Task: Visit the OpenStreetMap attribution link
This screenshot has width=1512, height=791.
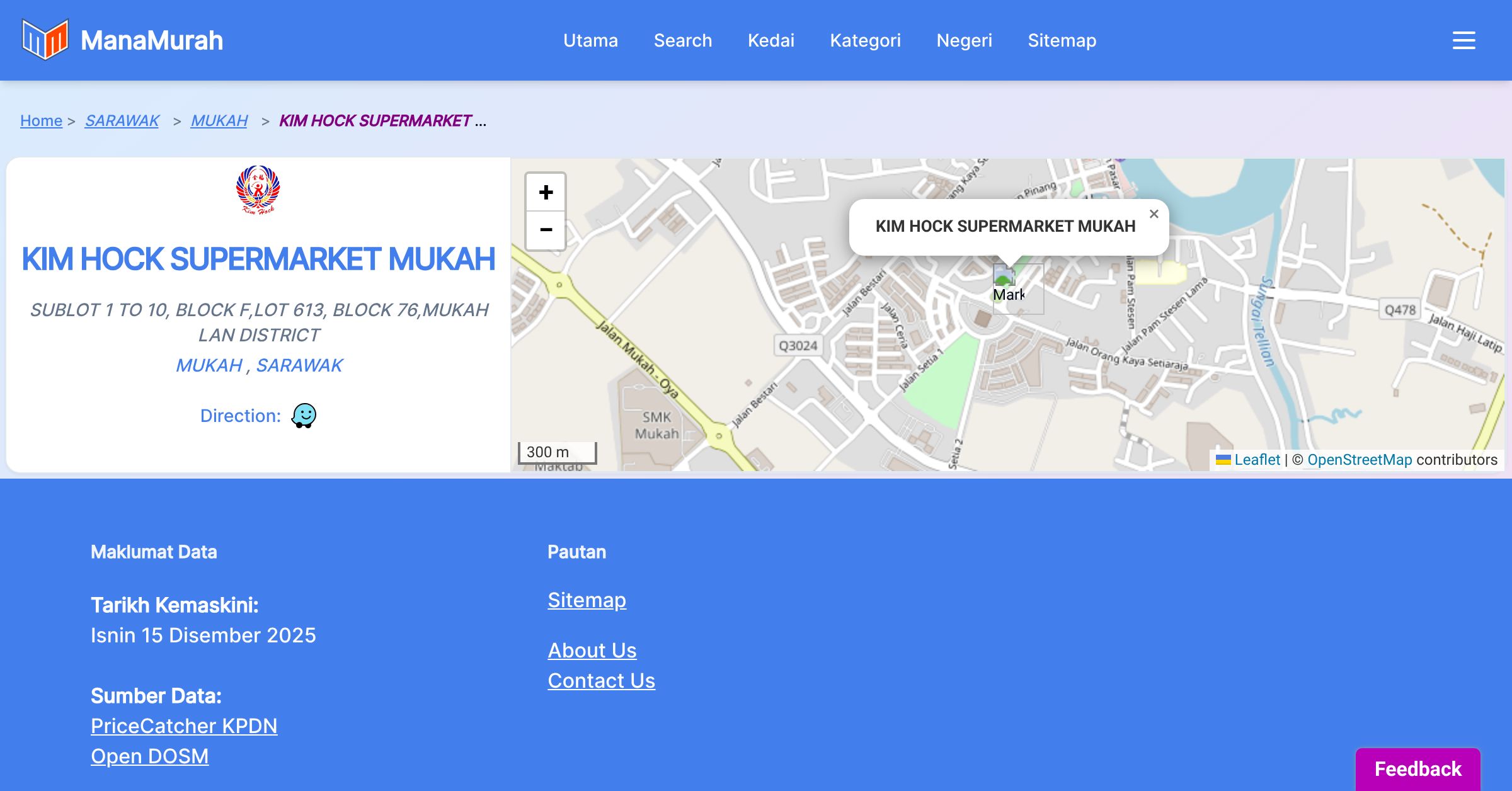Action: pos(1360,460)
